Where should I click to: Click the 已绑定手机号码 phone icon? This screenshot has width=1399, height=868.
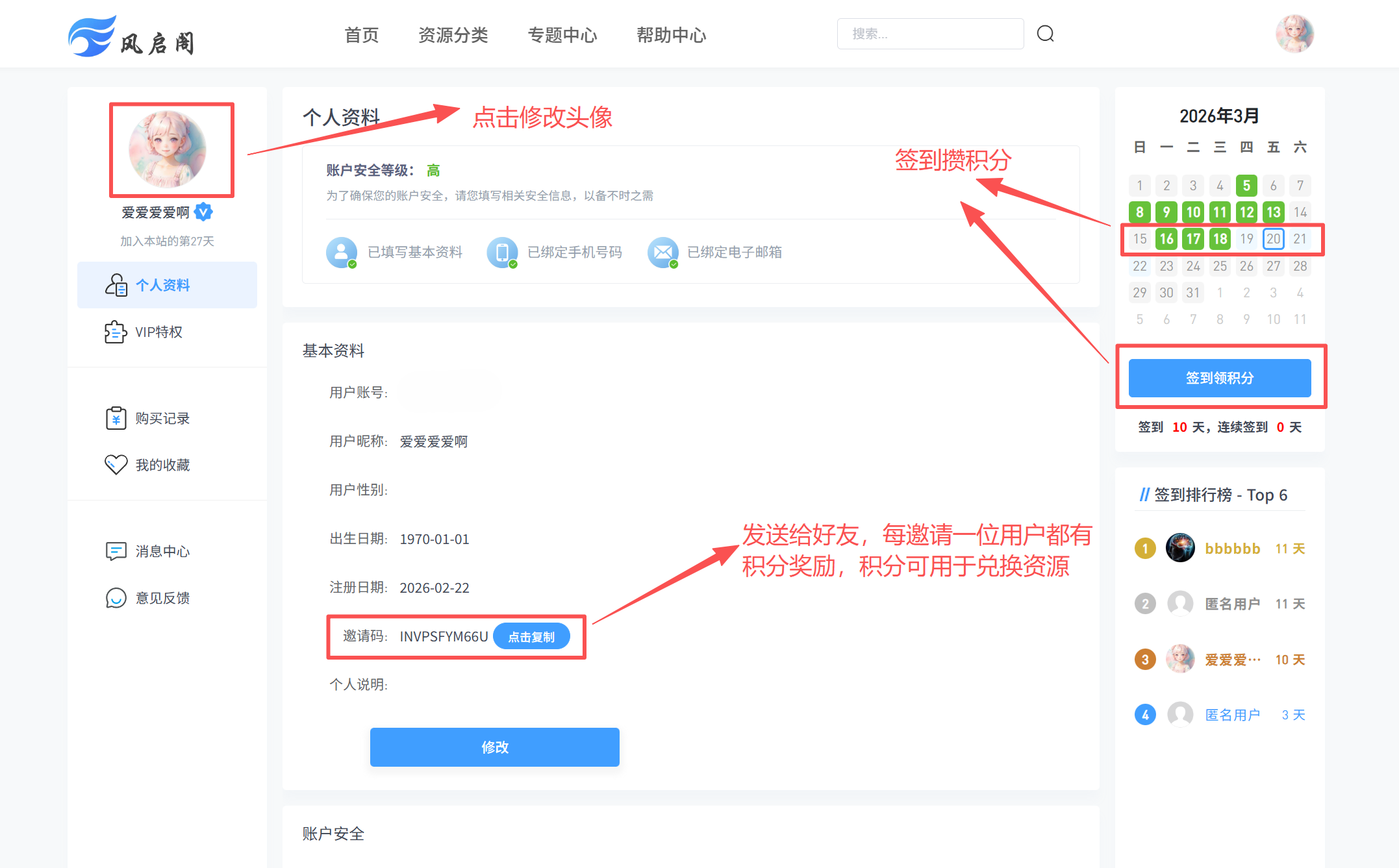[502, 252]
